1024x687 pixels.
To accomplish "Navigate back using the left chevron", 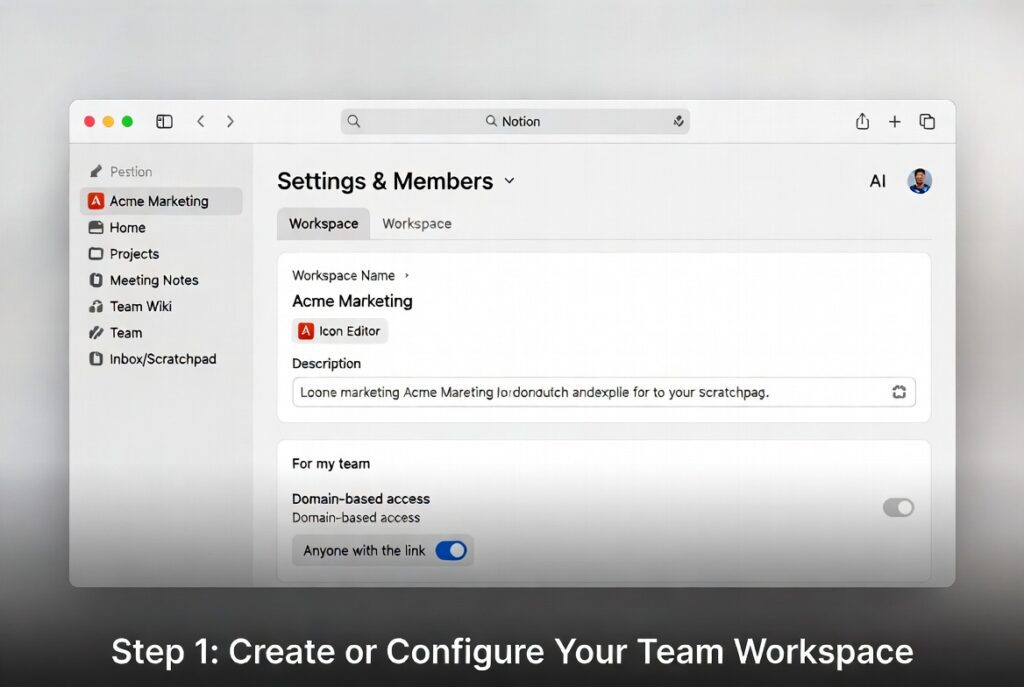I will [x=201, y=120].
